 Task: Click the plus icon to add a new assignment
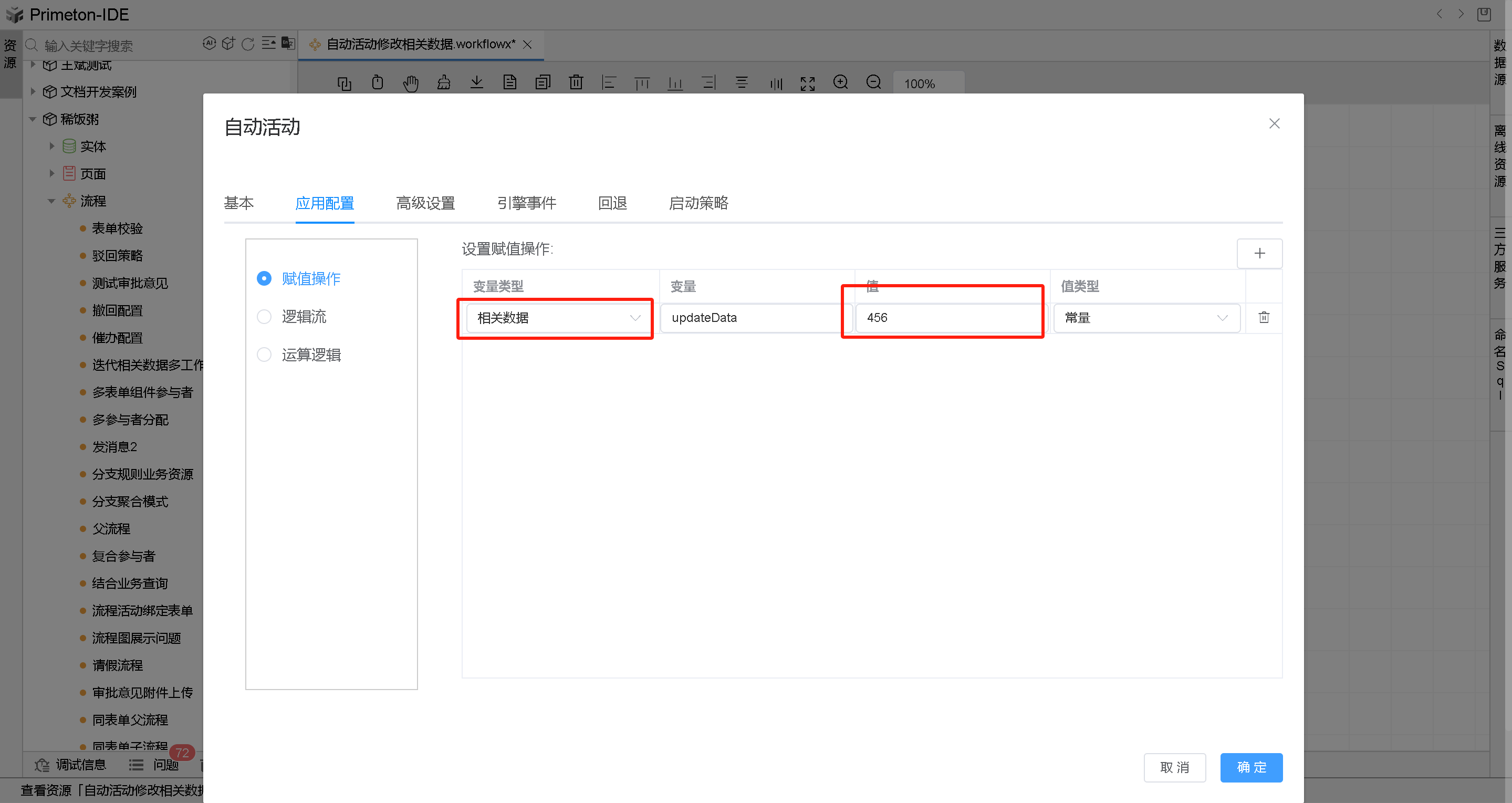1259,253
